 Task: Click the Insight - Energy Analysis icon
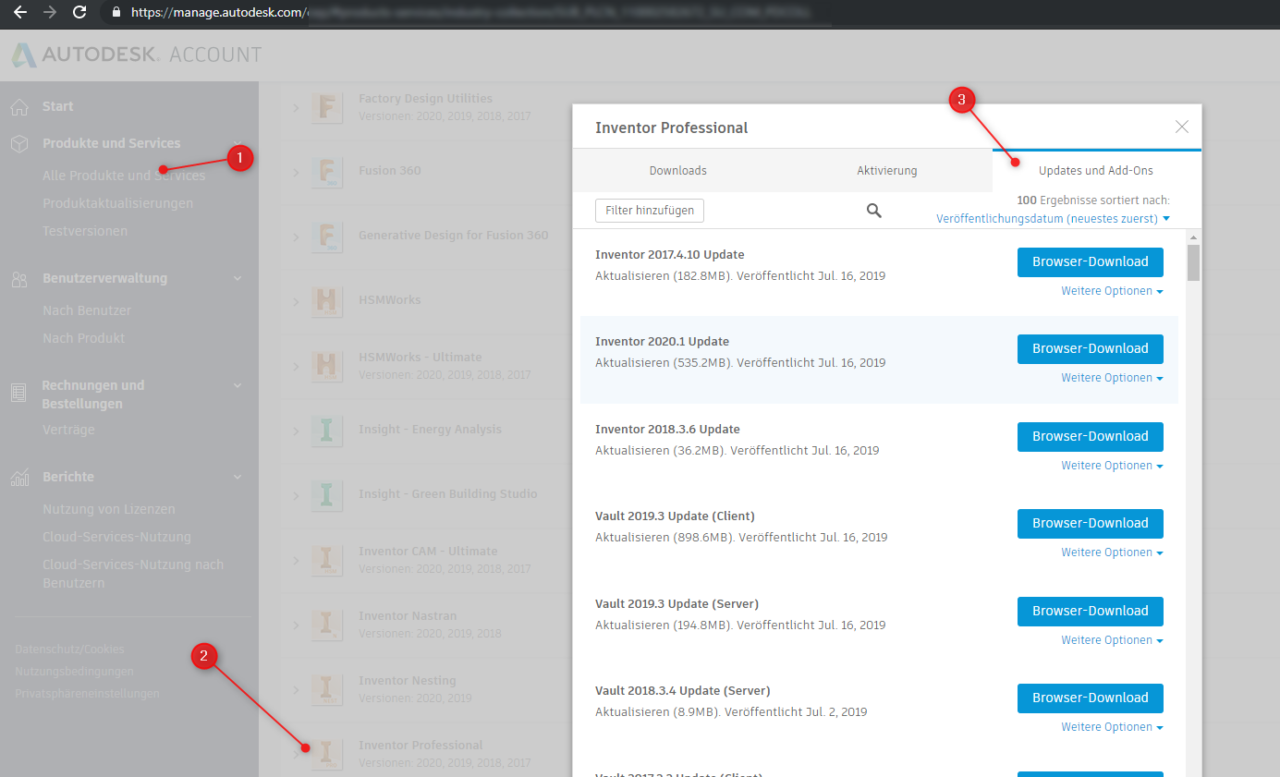click(327, 430)
